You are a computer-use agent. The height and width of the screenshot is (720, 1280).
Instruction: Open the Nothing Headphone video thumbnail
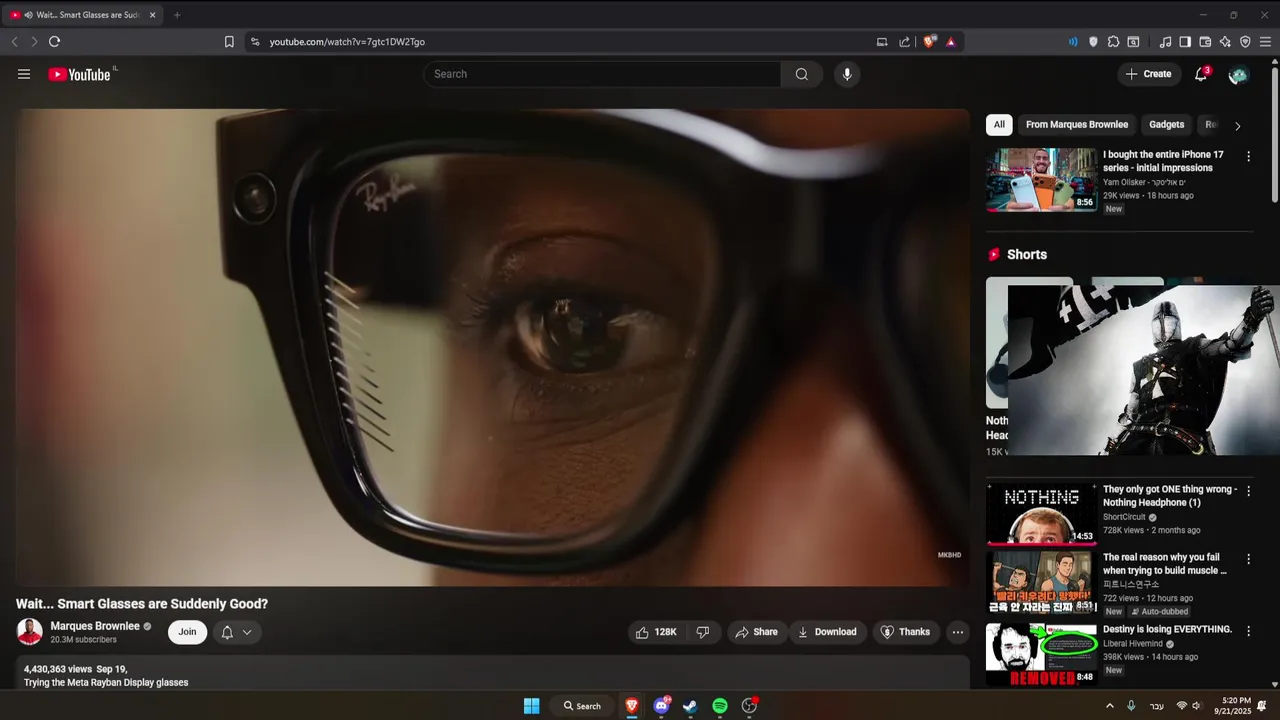1041,514
